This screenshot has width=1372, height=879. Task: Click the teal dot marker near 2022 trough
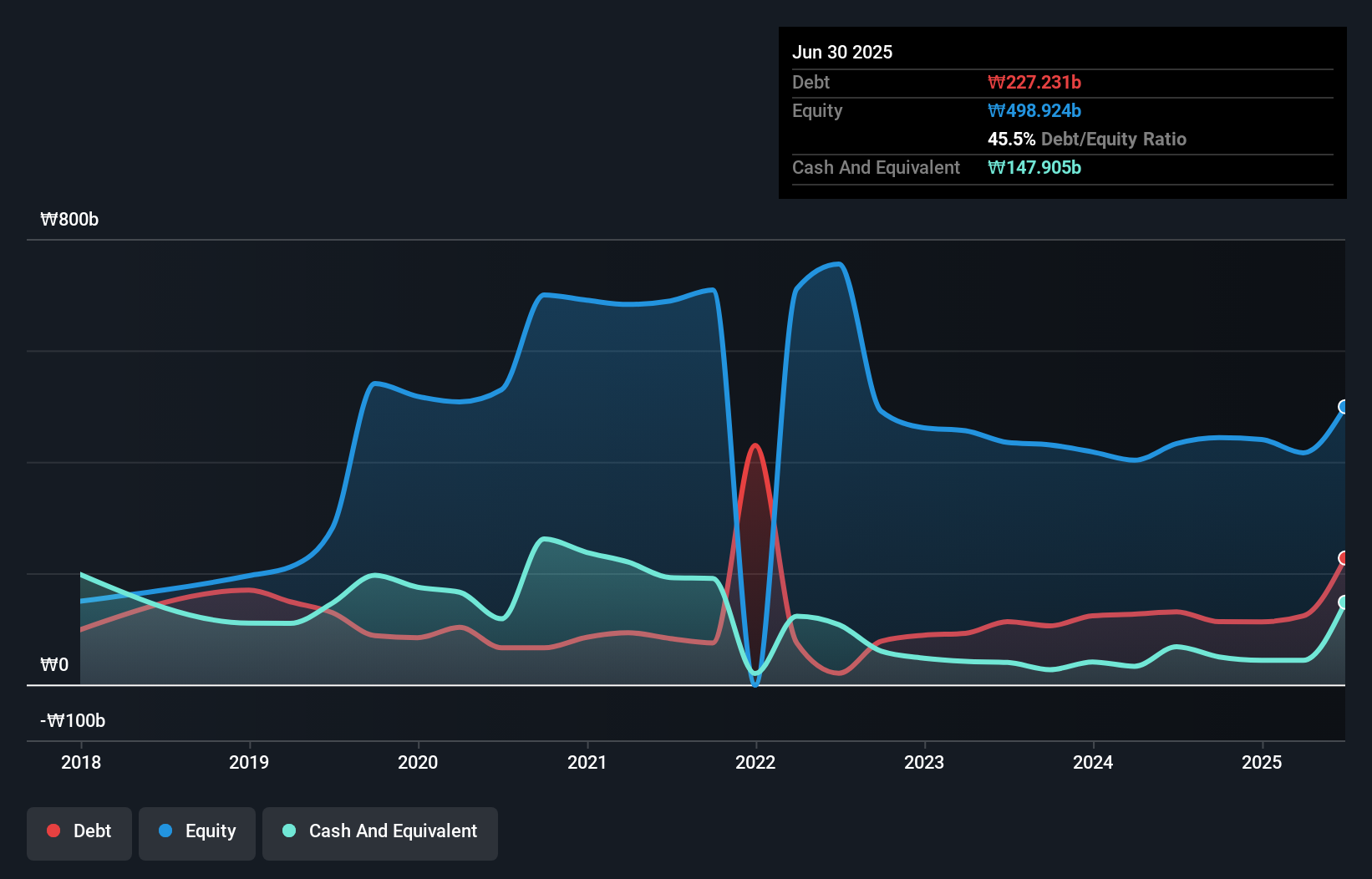point(755,675)
